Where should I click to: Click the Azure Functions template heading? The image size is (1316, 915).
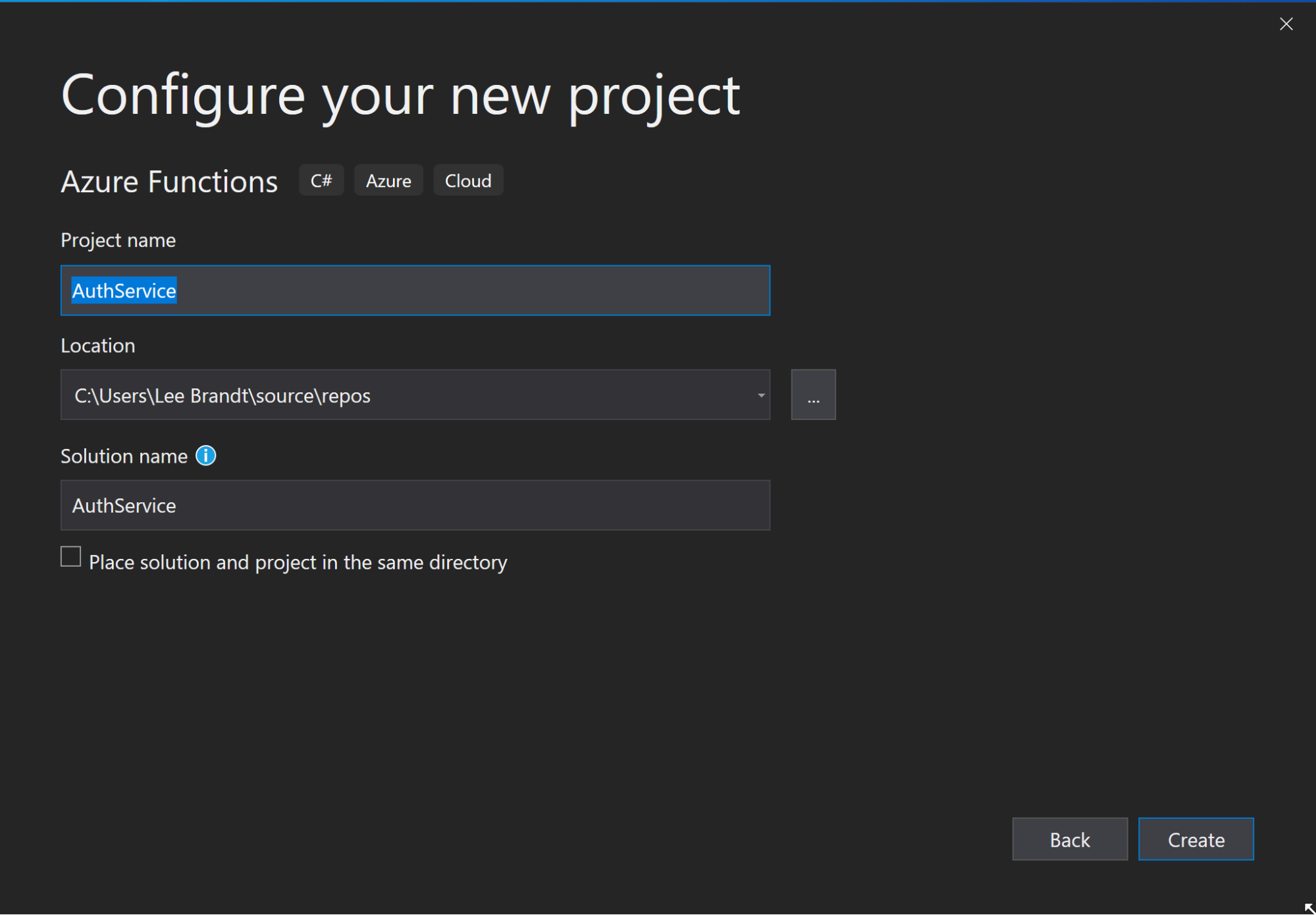pos(169,182)
